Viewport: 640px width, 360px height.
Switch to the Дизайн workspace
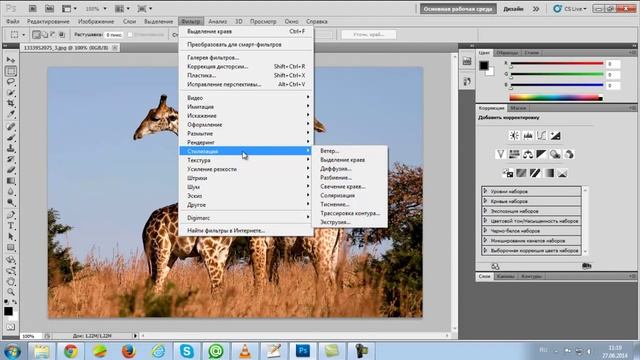(513, 9)
